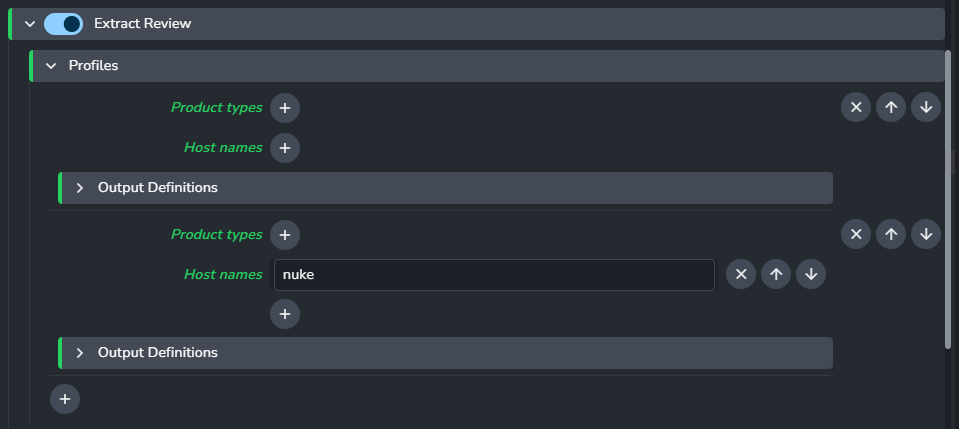Move the first profile up
This screenshot has width=959, height=429.
pyautogui.click(x=891, y=107)
